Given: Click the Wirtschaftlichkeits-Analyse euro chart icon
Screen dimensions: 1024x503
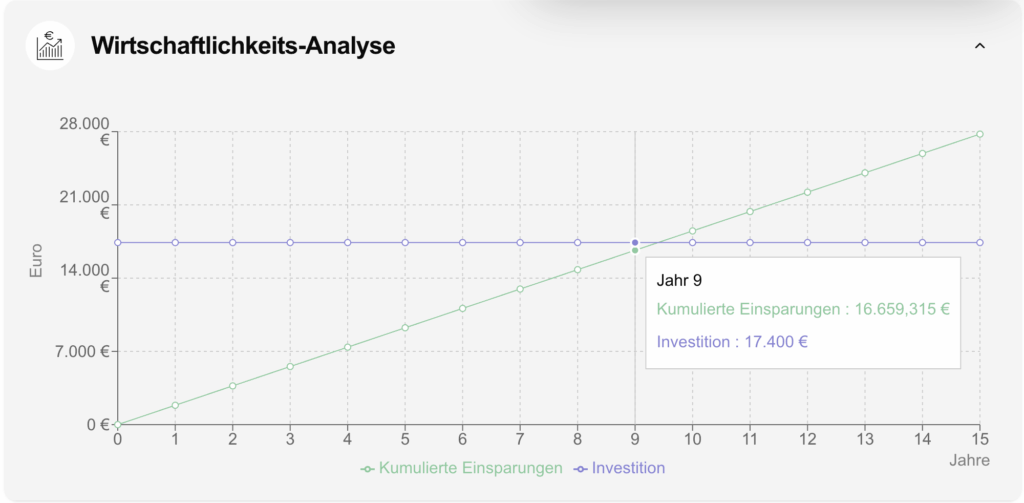Looking at the screenshot, I should [49, 46].
